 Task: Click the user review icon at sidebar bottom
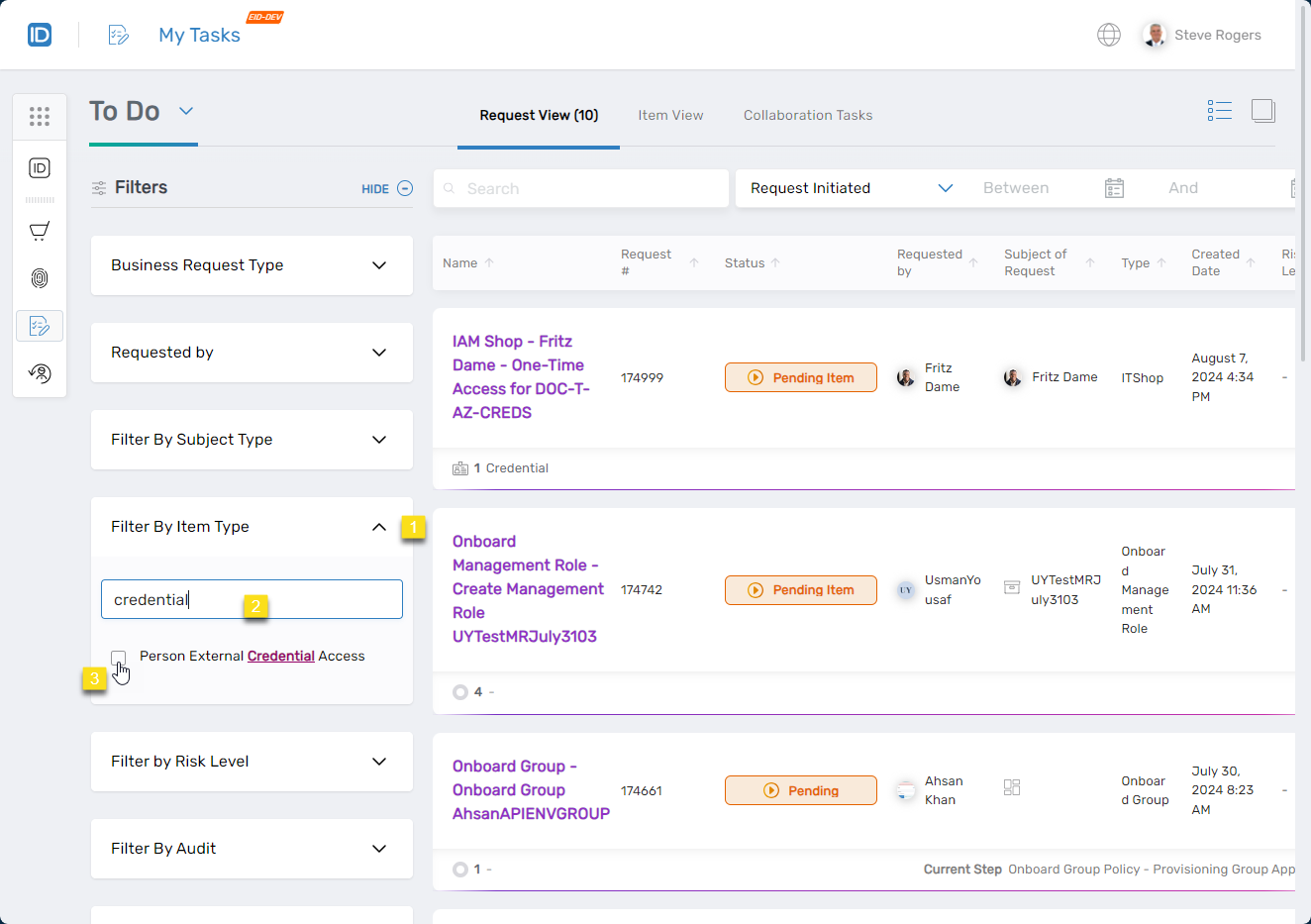coord(40,373)
